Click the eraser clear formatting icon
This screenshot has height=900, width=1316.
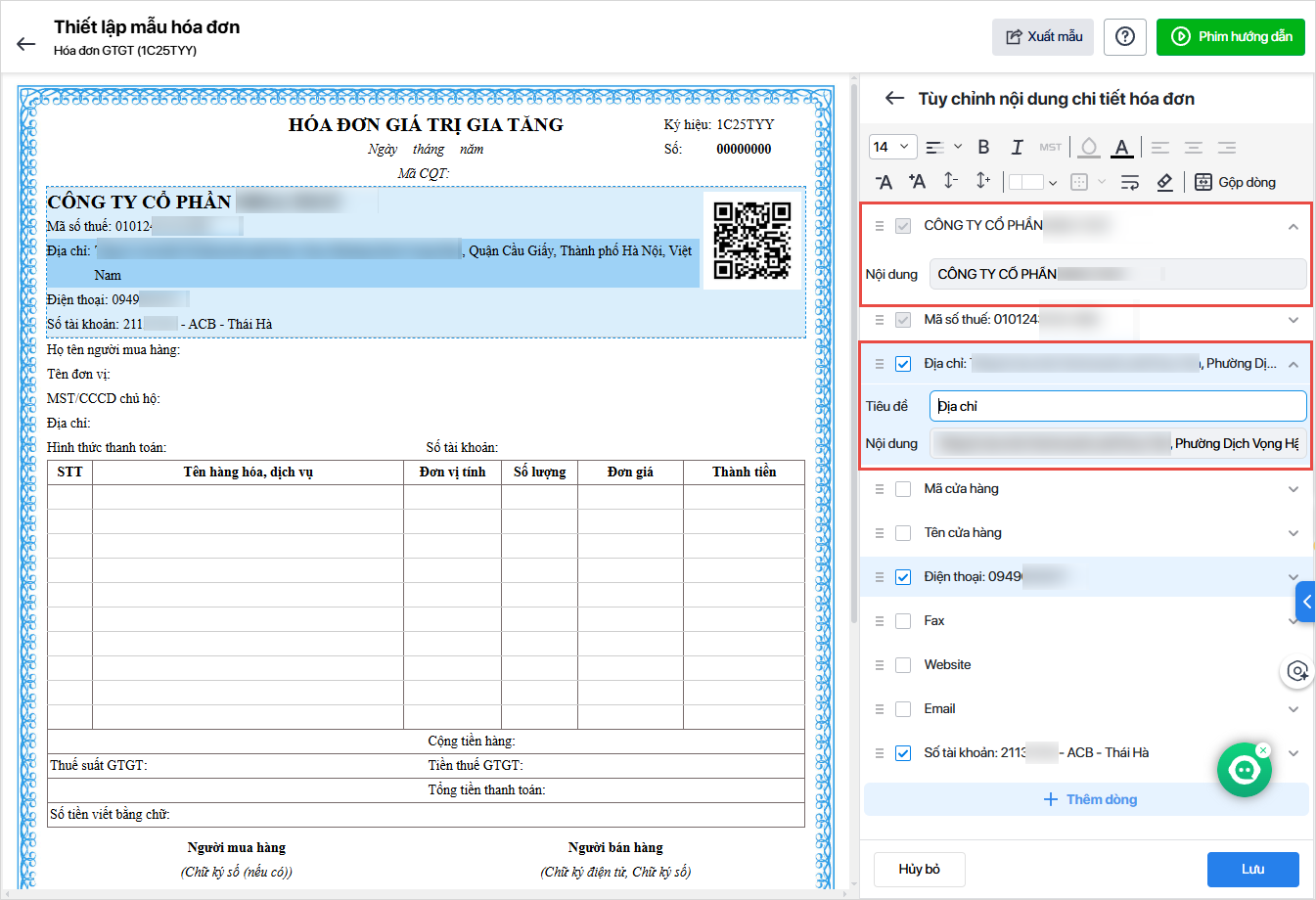(x=1164, y=182)
